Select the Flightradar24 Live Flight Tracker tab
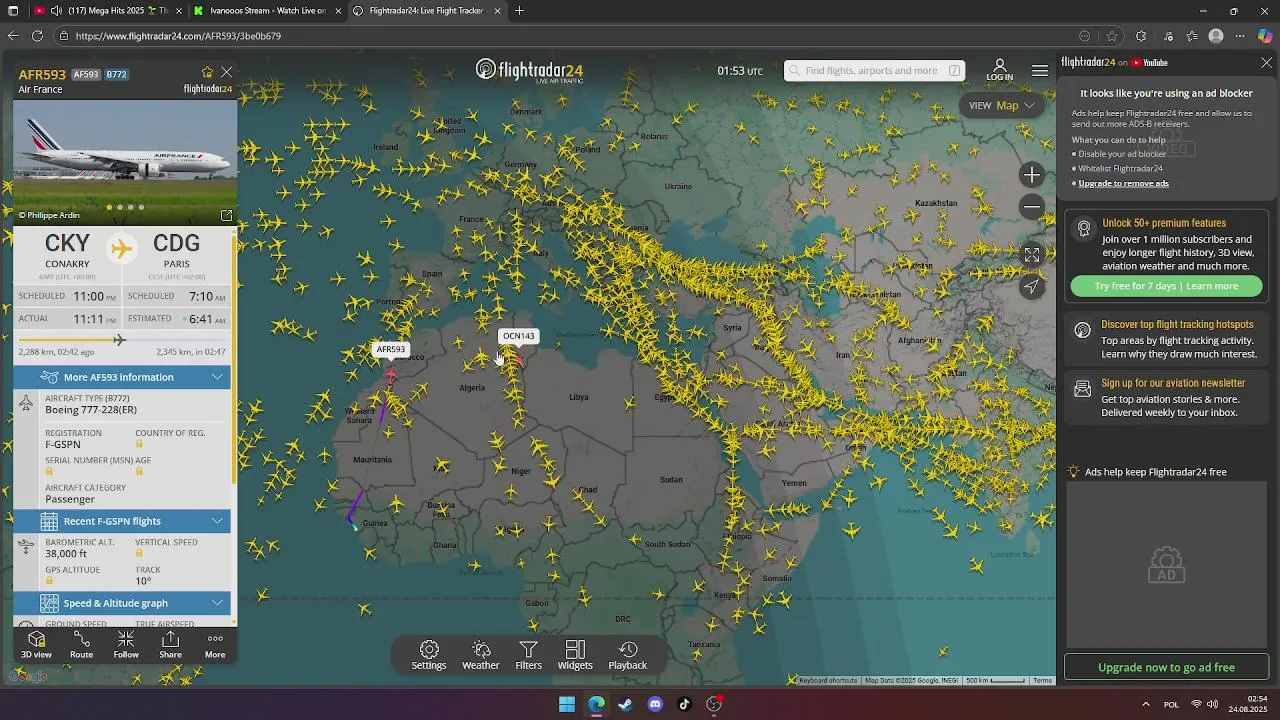 (x=427, y=11)
